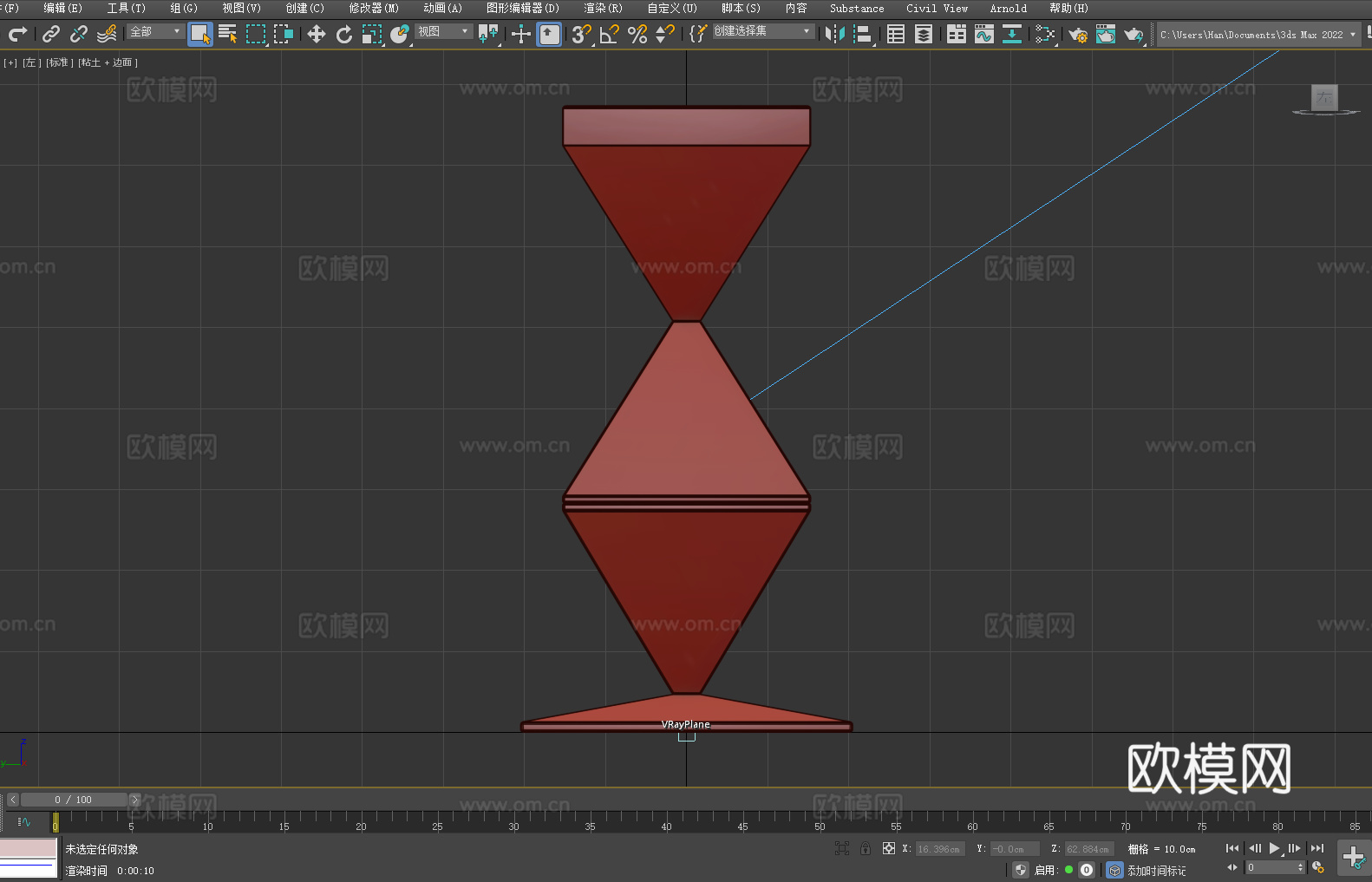Open the [左] viewport view menu
This screenshot has width=1372, height=882.
[30, 62]
